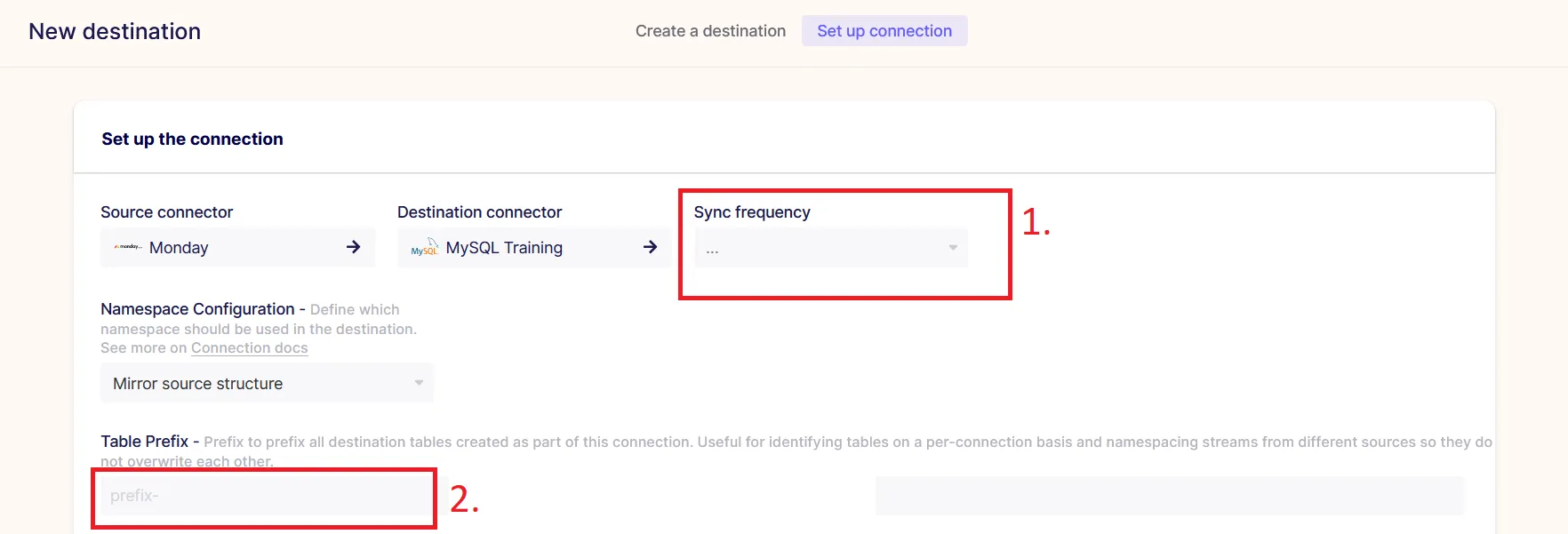This screenshot has height=534, width=1568.
Task: Click the gray field right of prefix input
Action: [1170, 496]
